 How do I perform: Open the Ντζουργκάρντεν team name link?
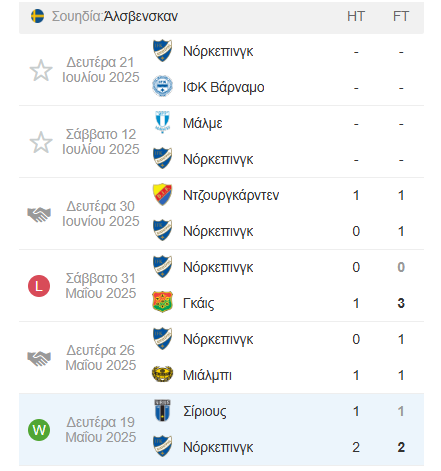tap(231, 195)
